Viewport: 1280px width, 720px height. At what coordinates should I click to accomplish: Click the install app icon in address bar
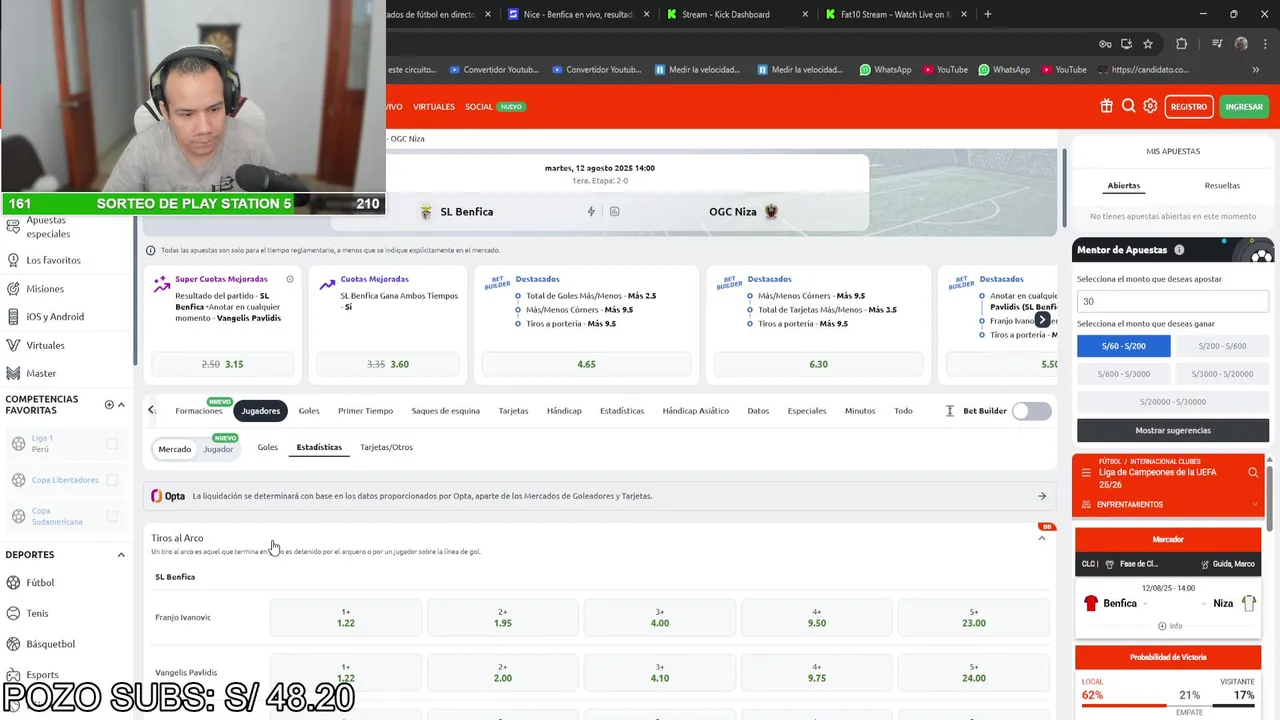pos(1126,44)
